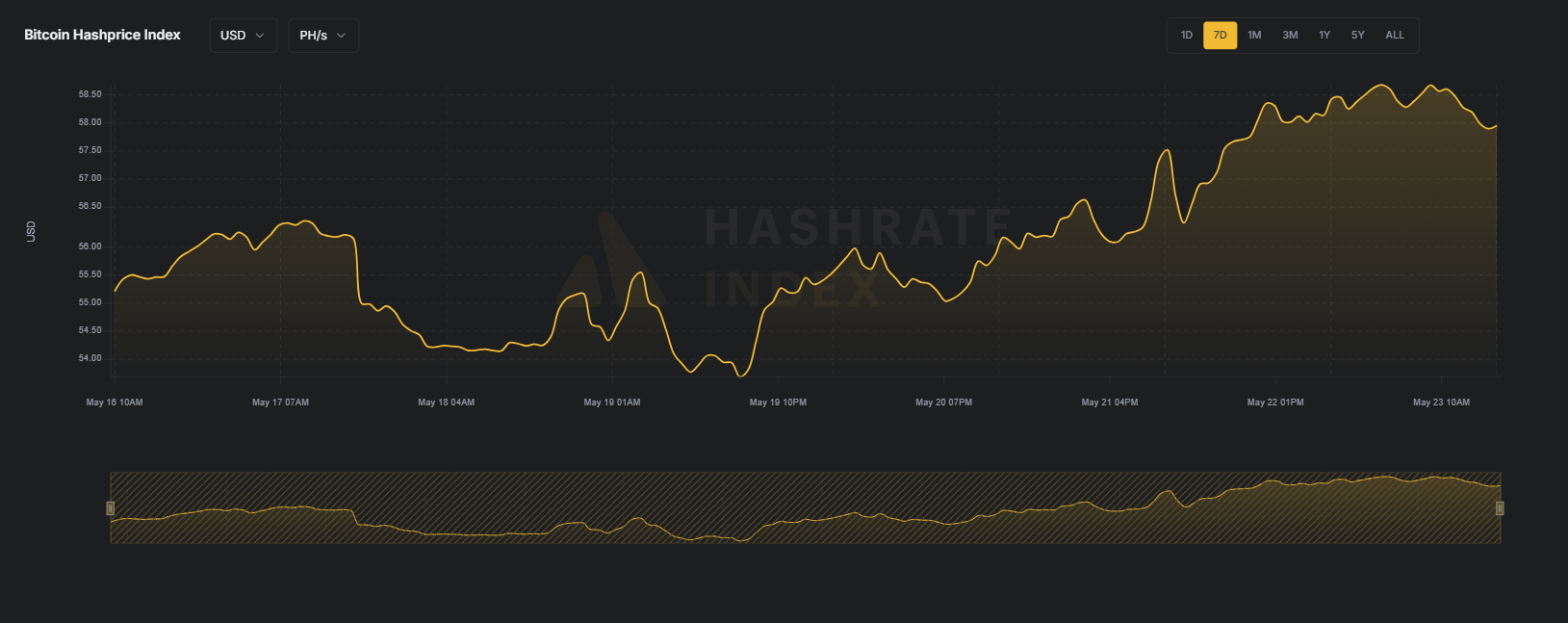This screenshot has width=1568, height=623.
Task: Choose the 1Y time range
Action: 1324,36
